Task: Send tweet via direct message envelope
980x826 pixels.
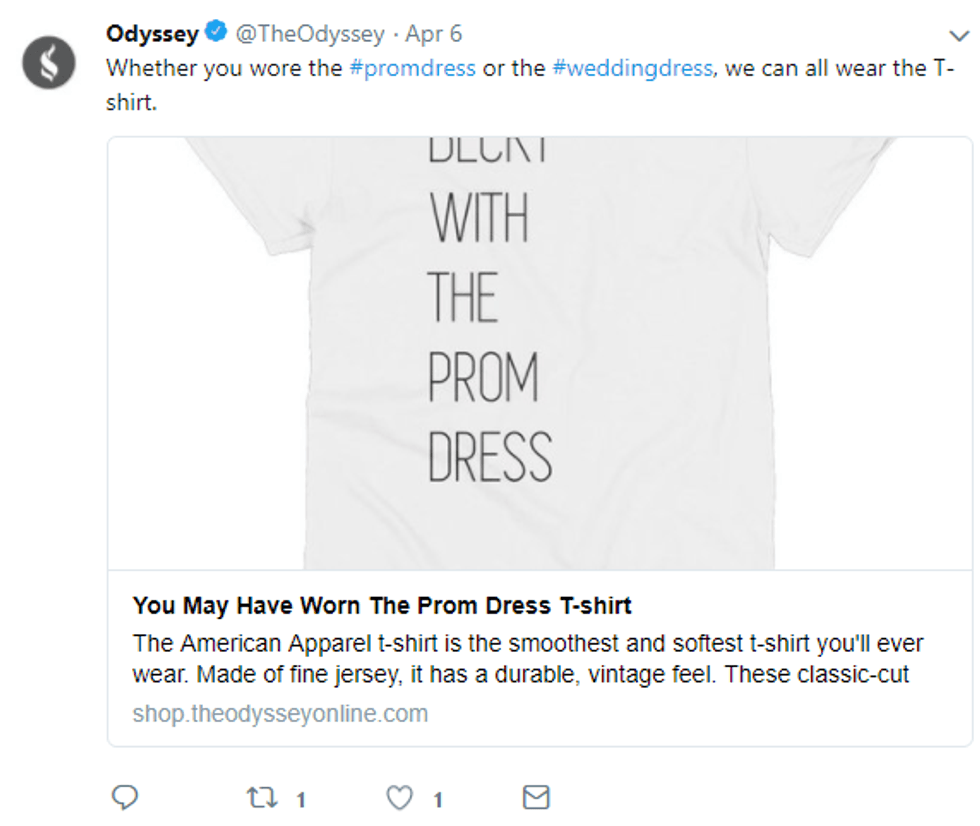Action: (537, 797)
